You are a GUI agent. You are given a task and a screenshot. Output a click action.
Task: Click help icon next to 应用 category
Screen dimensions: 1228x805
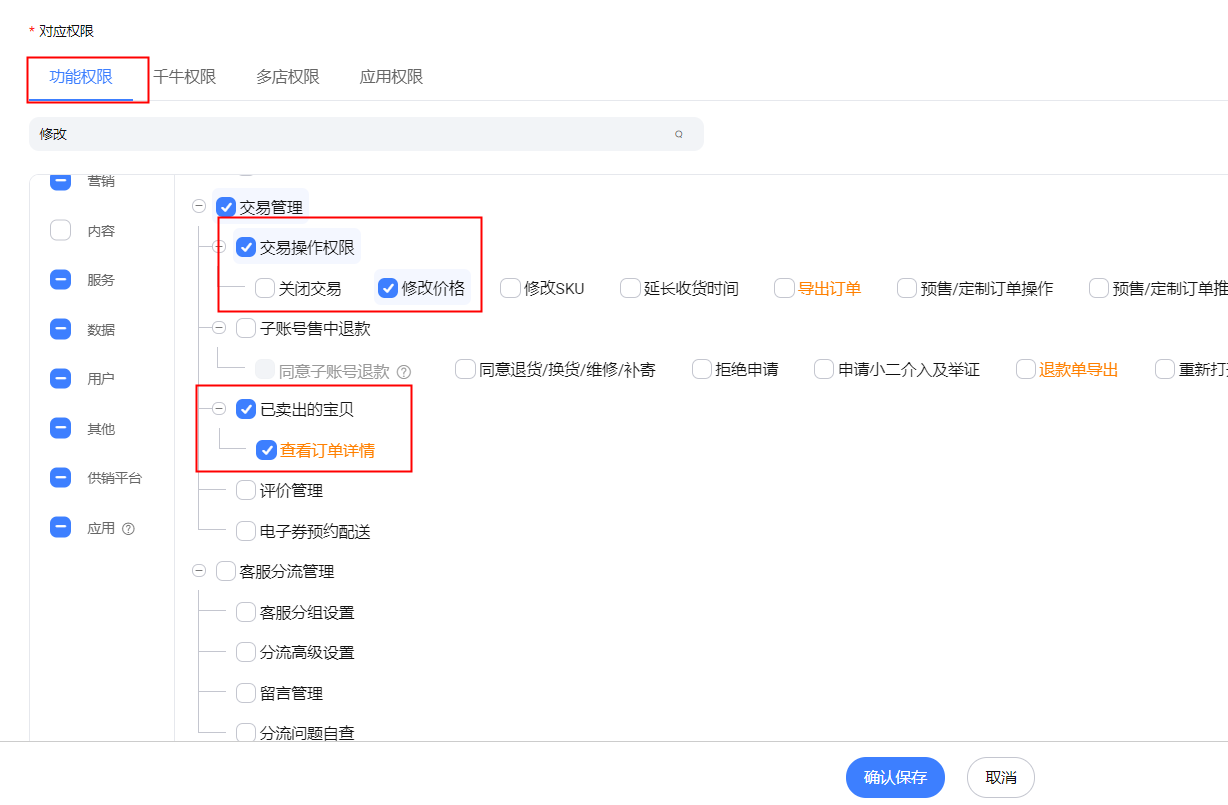coord(128,529)
